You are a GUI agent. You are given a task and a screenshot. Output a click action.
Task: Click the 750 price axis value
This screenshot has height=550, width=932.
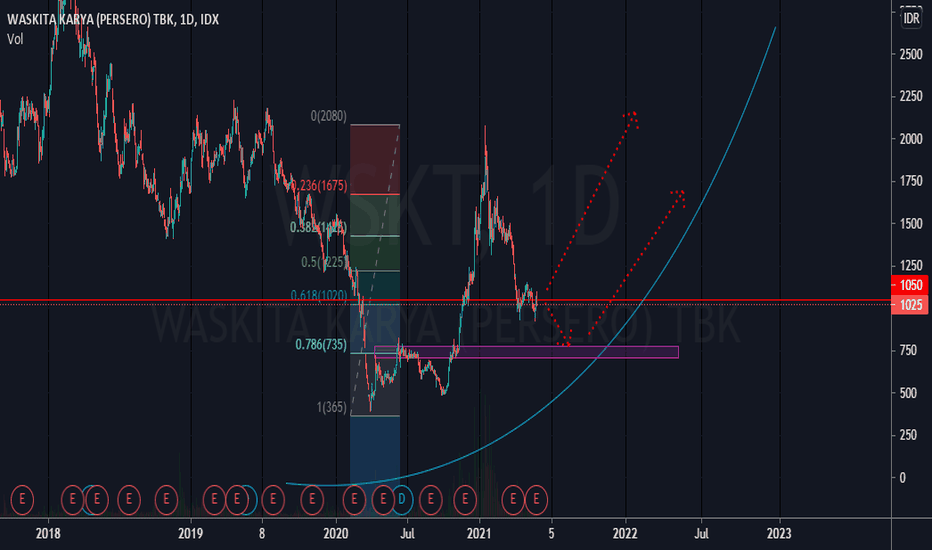[x=908, y=351]
